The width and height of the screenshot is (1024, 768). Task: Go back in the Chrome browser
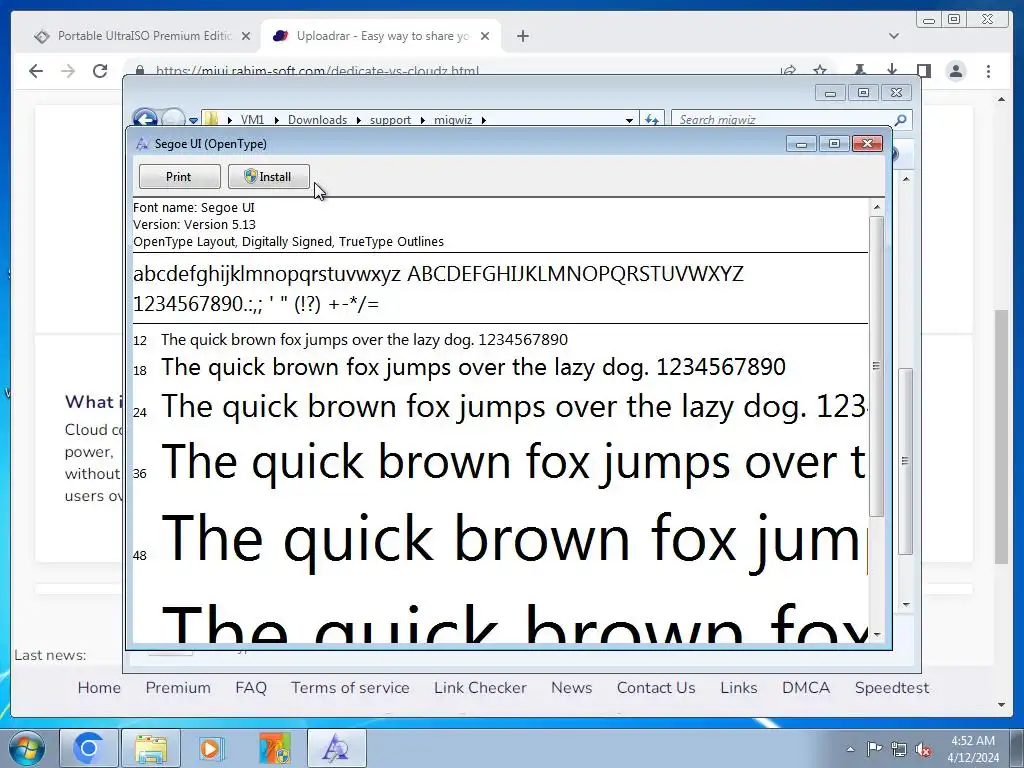[36, 71]
